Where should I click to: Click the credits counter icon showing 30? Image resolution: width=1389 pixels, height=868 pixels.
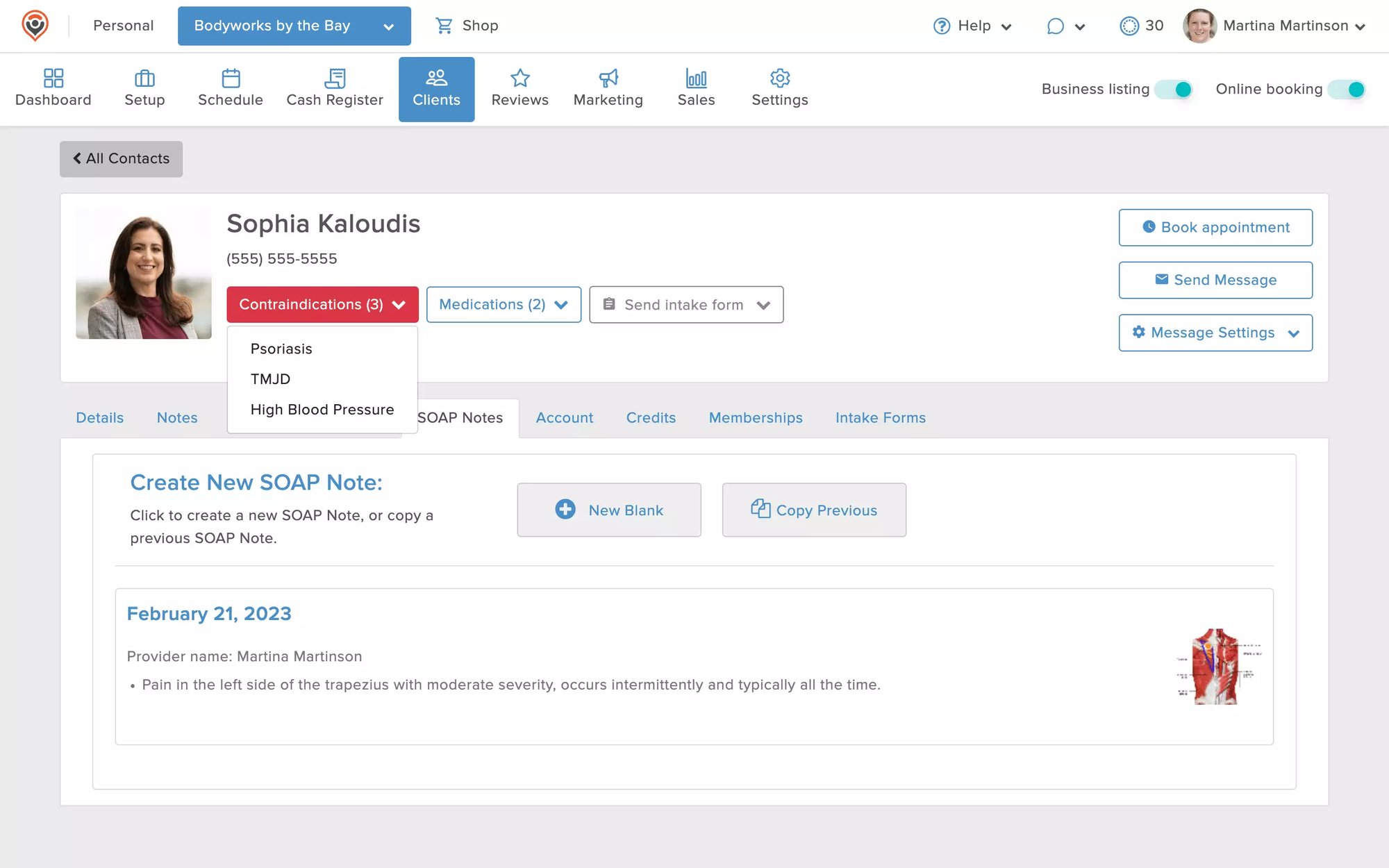tap(1129, 26)
